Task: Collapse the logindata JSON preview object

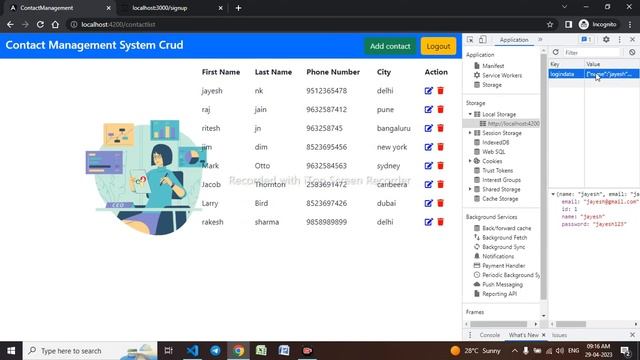Action: [x=553, y=194]
